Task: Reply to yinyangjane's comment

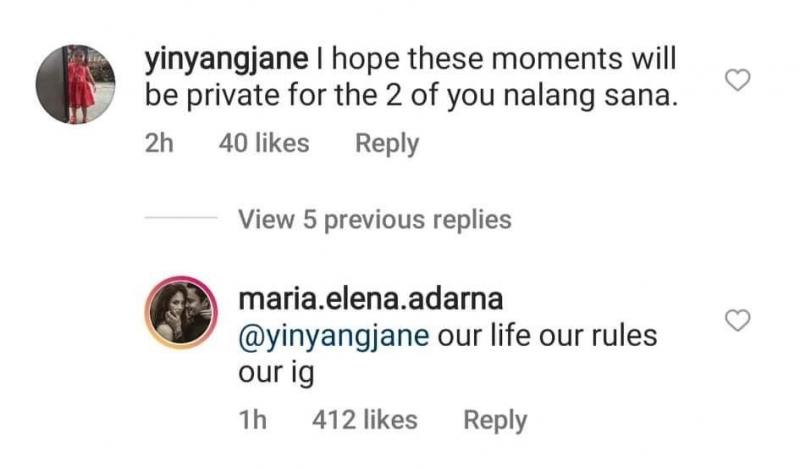Action: pyautogui.click(x=387, y=144)
